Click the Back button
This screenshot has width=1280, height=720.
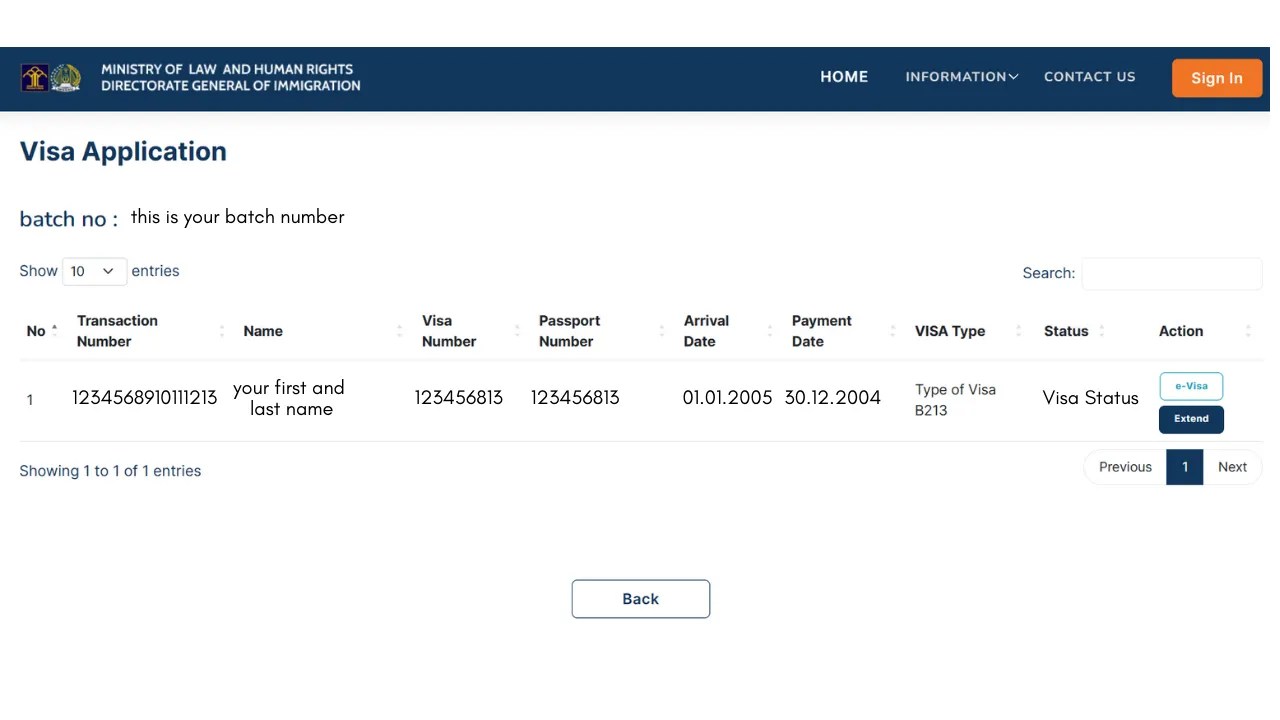641,599
